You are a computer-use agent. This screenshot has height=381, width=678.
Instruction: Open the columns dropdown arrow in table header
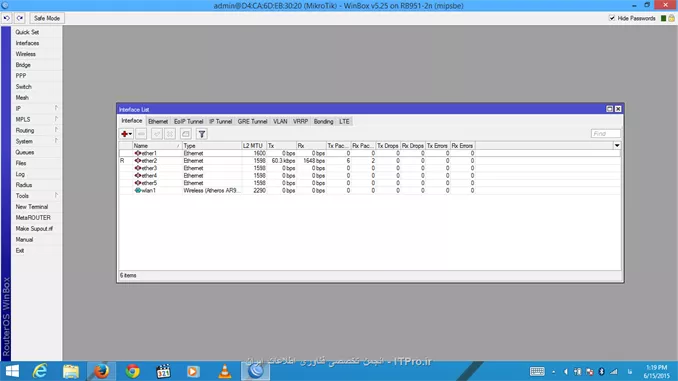click(x=617, y=146)
